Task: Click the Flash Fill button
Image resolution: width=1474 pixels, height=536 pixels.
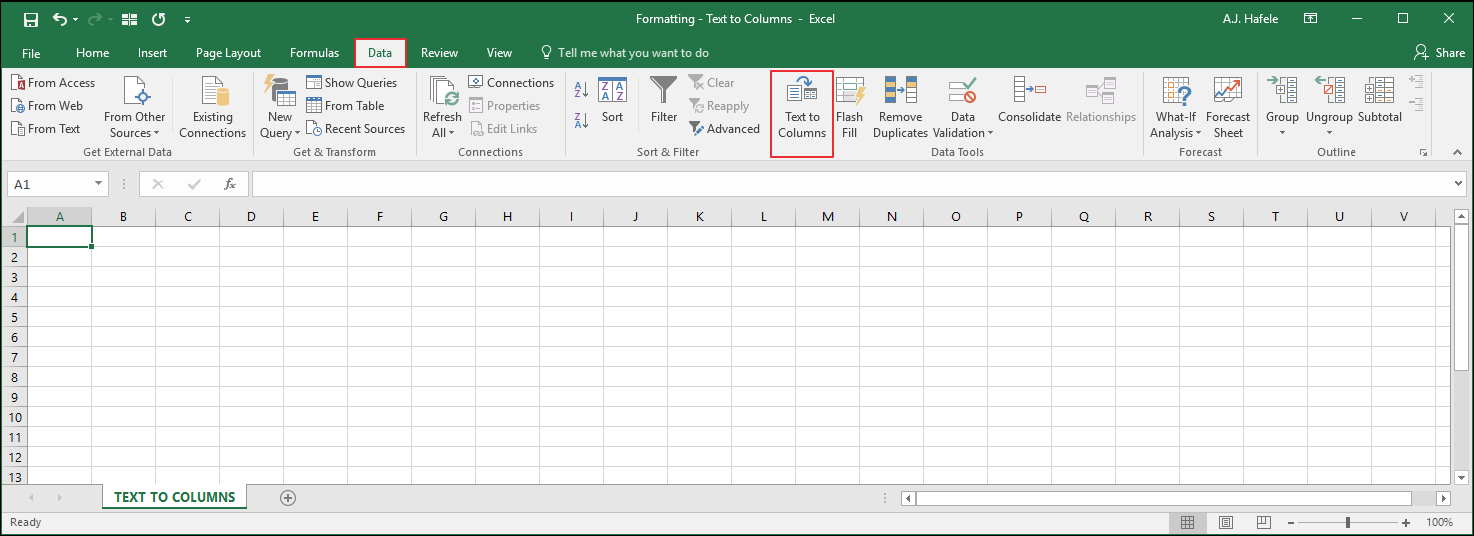Action: click(x=850, y=108)
